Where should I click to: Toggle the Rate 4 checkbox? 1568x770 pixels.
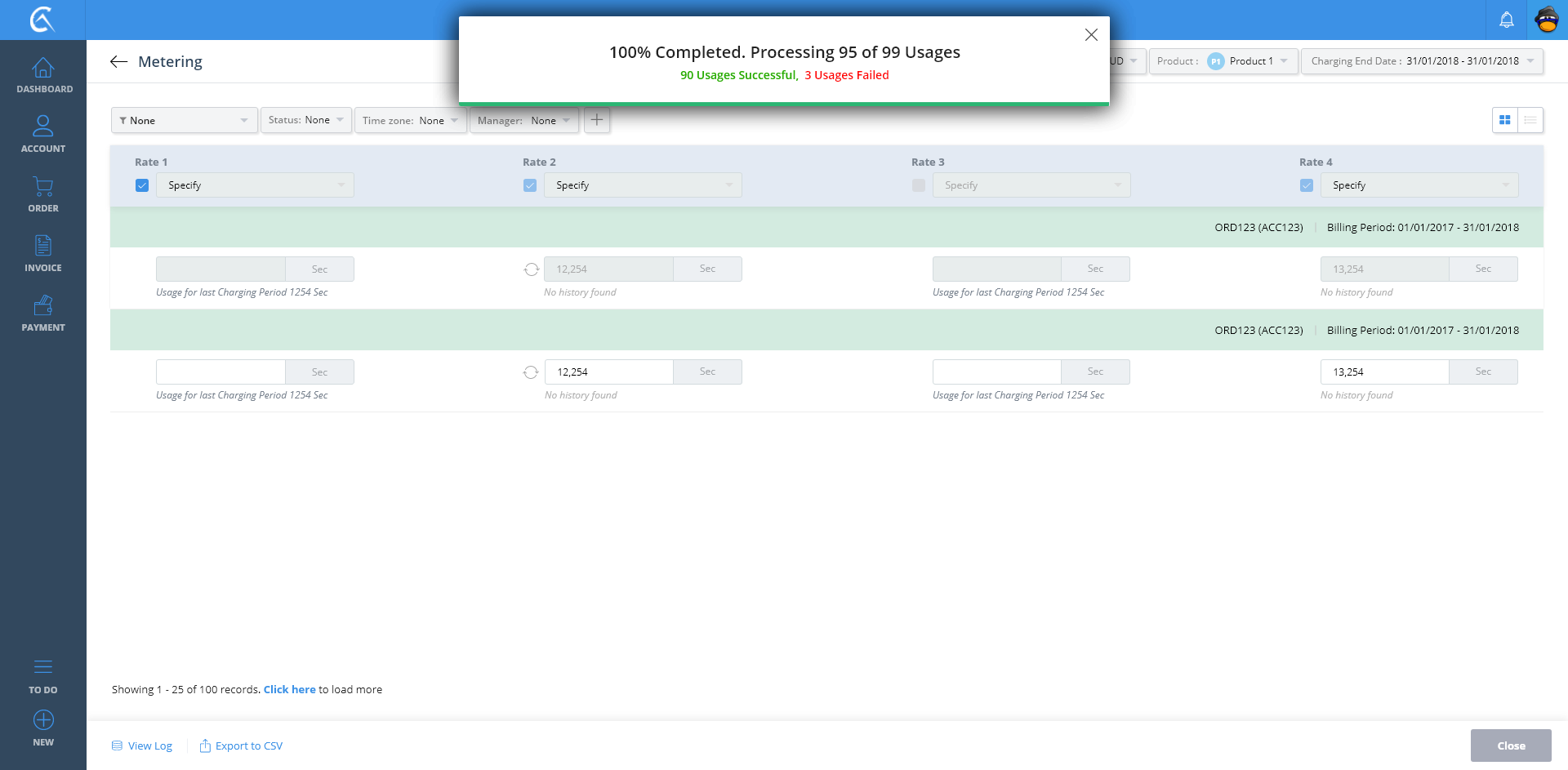1307,185
